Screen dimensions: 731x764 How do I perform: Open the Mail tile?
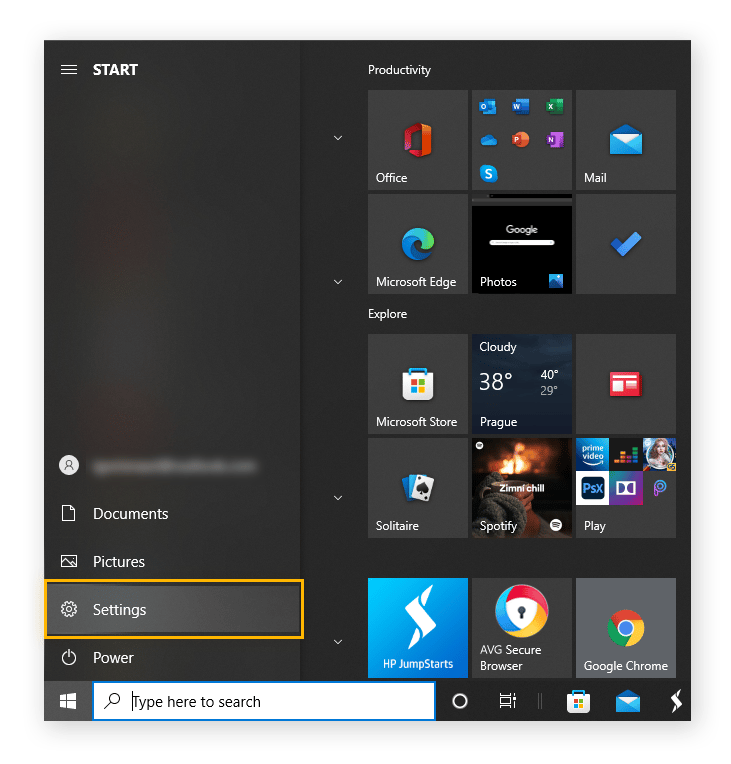point(625,140)
